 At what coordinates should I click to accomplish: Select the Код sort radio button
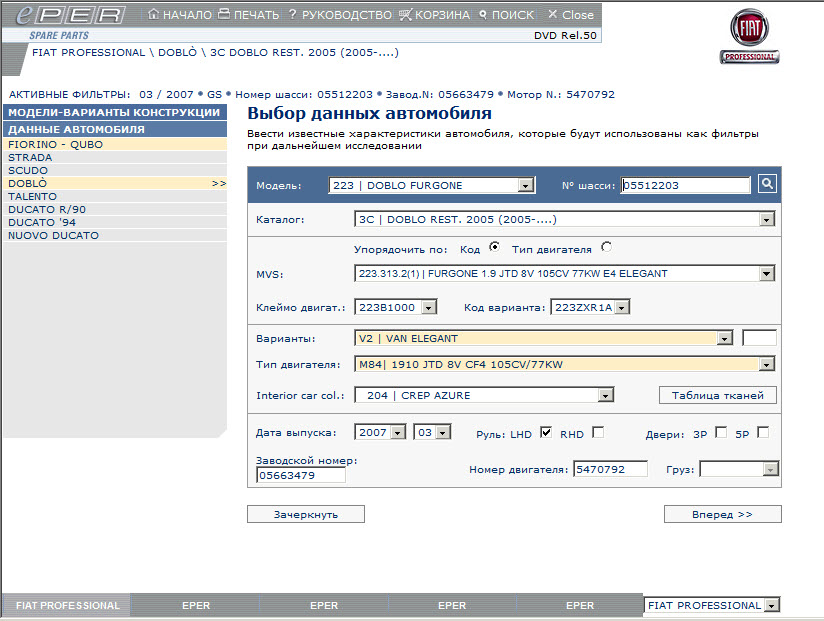click(x=494, y=248)
